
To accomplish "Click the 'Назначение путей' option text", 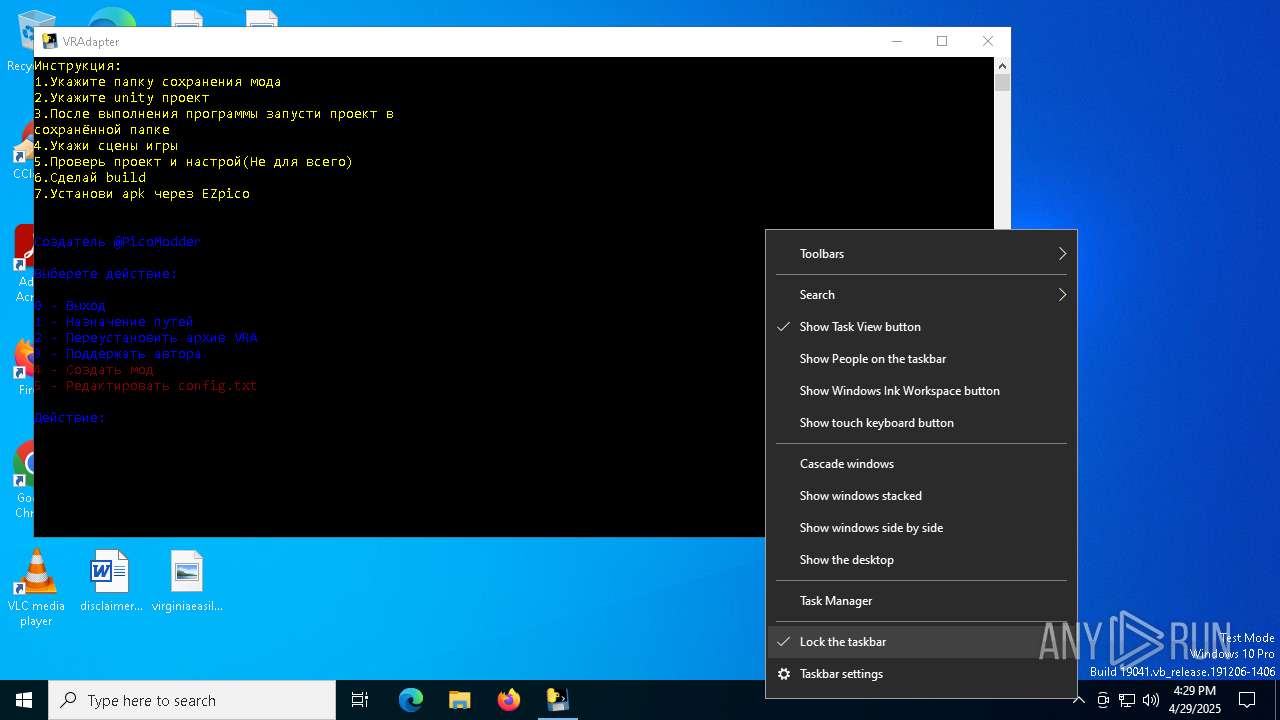I will click(x=129, y=322).
